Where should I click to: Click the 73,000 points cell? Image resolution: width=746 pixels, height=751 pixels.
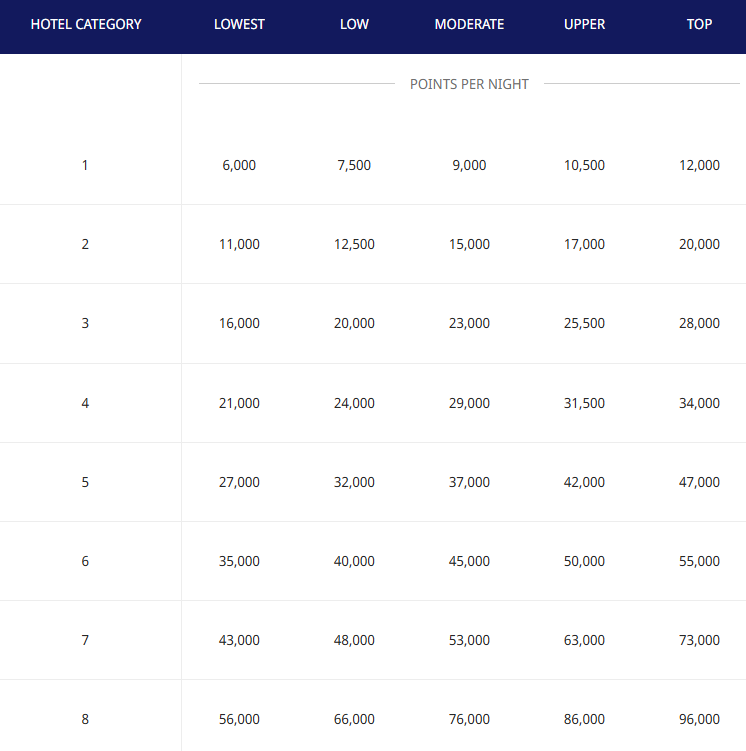click(x=699, y=640)
